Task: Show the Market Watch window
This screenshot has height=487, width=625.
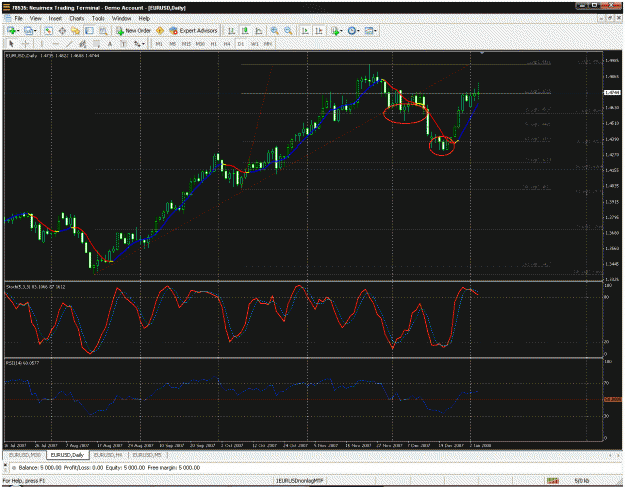Action: 48,31
